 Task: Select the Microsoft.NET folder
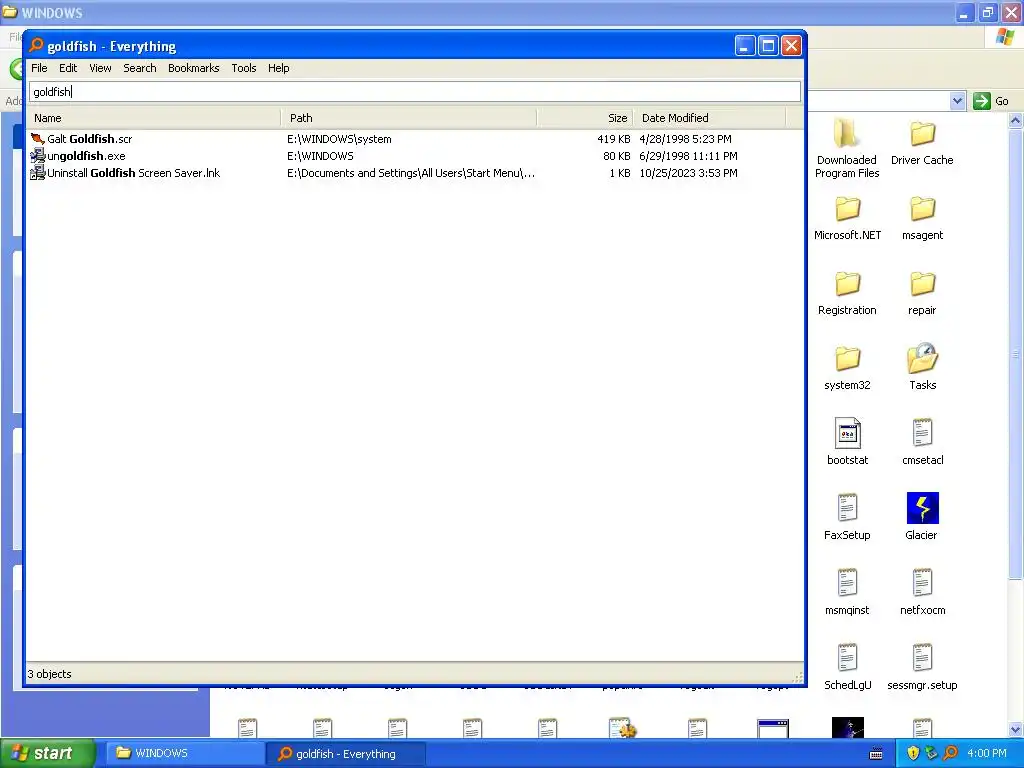(847, 217)
